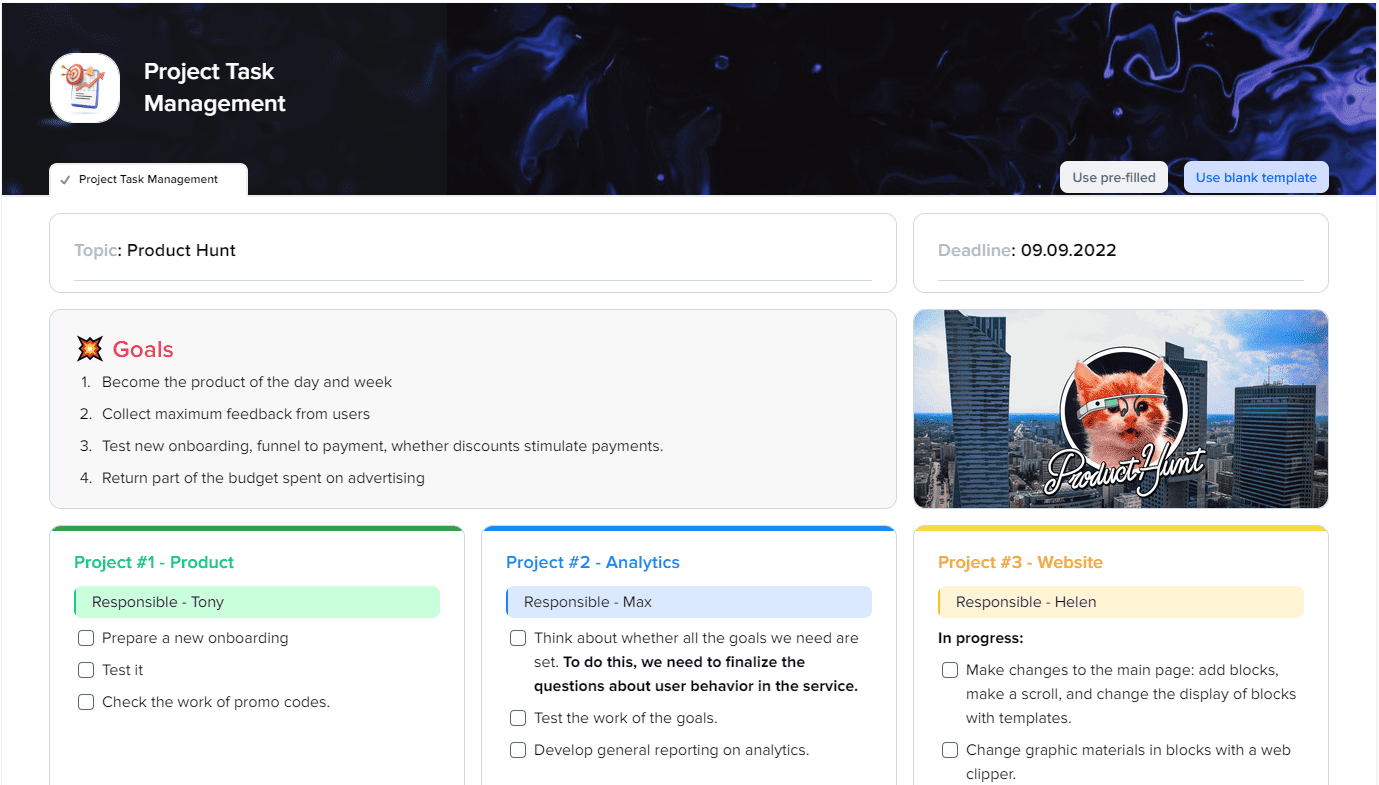This screenshot has height=785, width=1379.
Task: Click the explosion emoji beside Goals
Action: click(x=90, y=349)
